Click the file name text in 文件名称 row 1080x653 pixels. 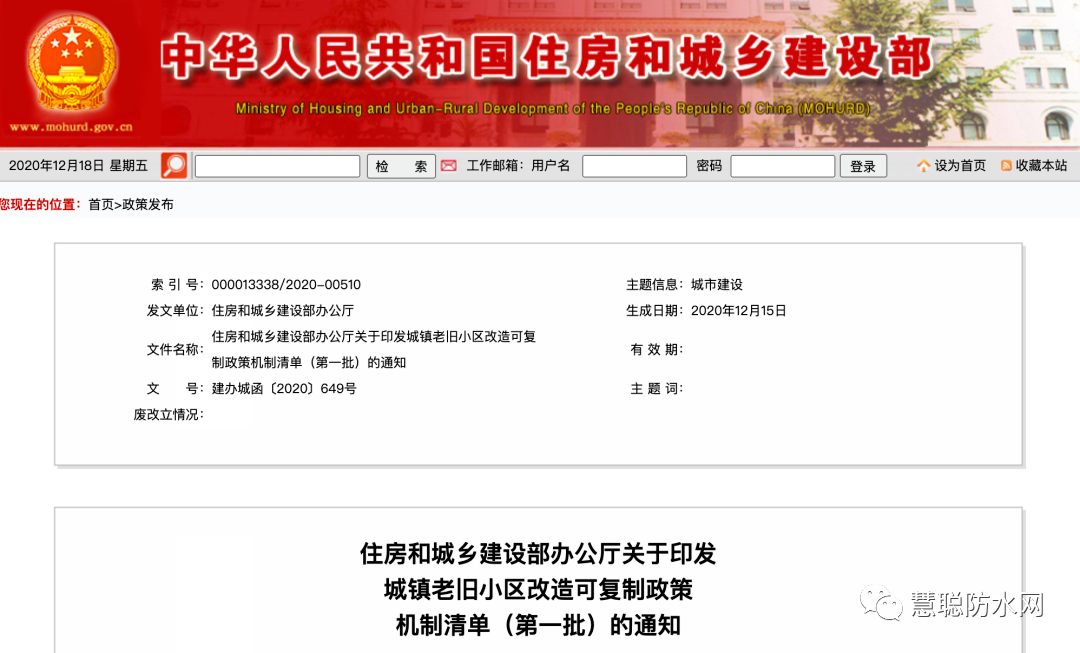pos(373,349)
